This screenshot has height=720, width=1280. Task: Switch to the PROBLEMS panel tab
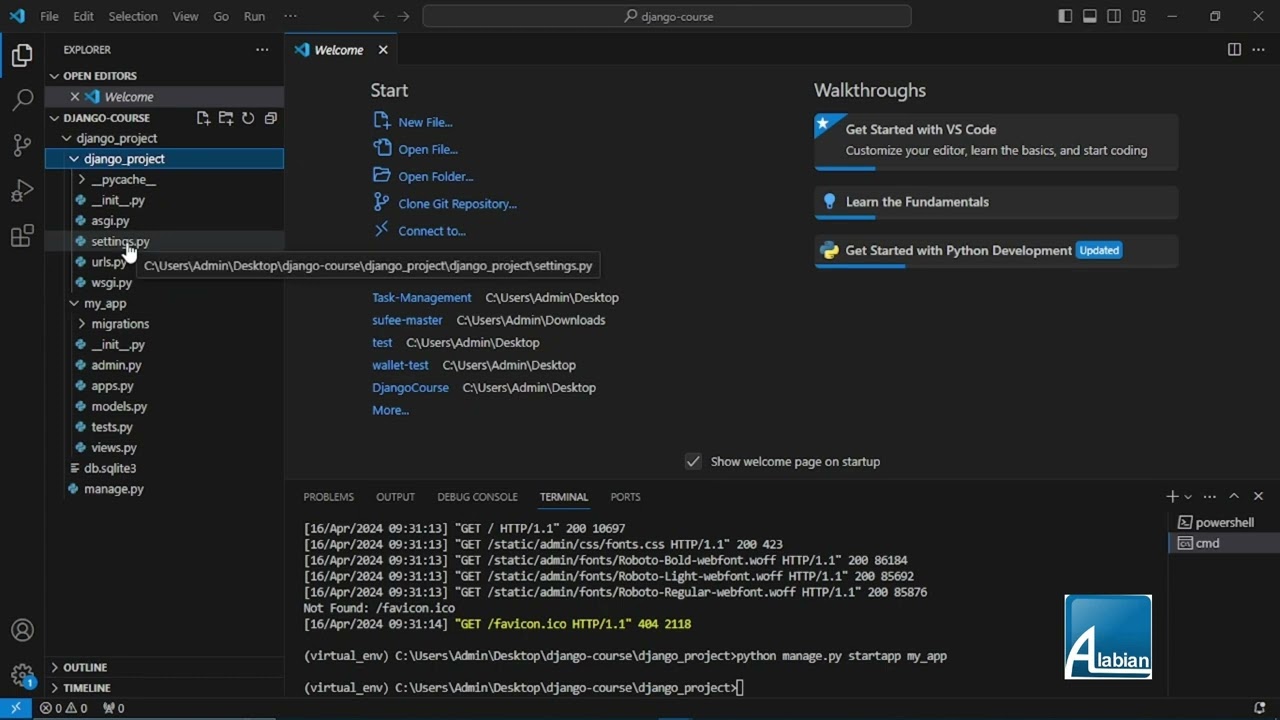(328, 497)
